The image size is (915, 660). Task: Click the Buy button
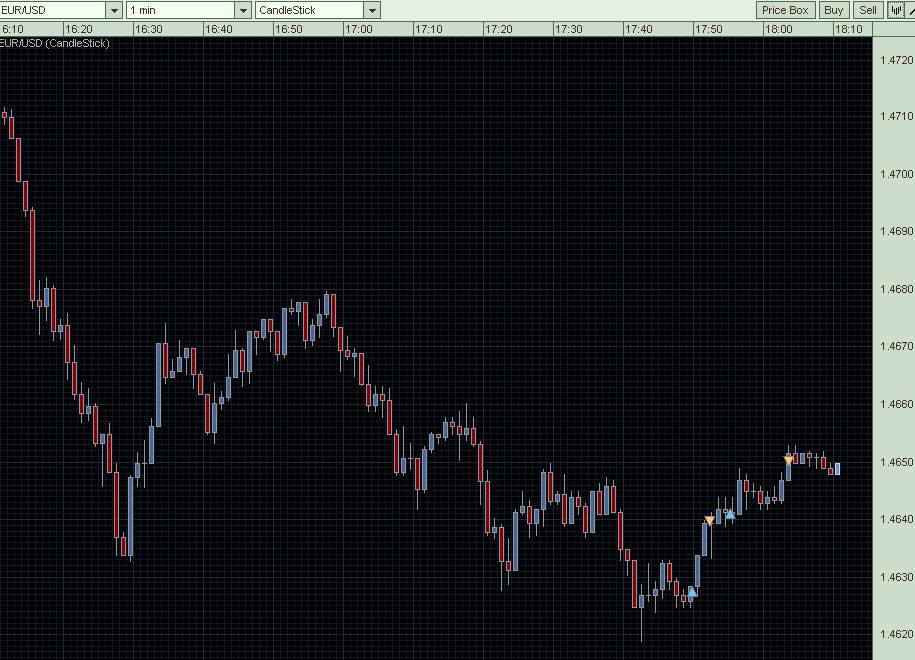point(833,10)
